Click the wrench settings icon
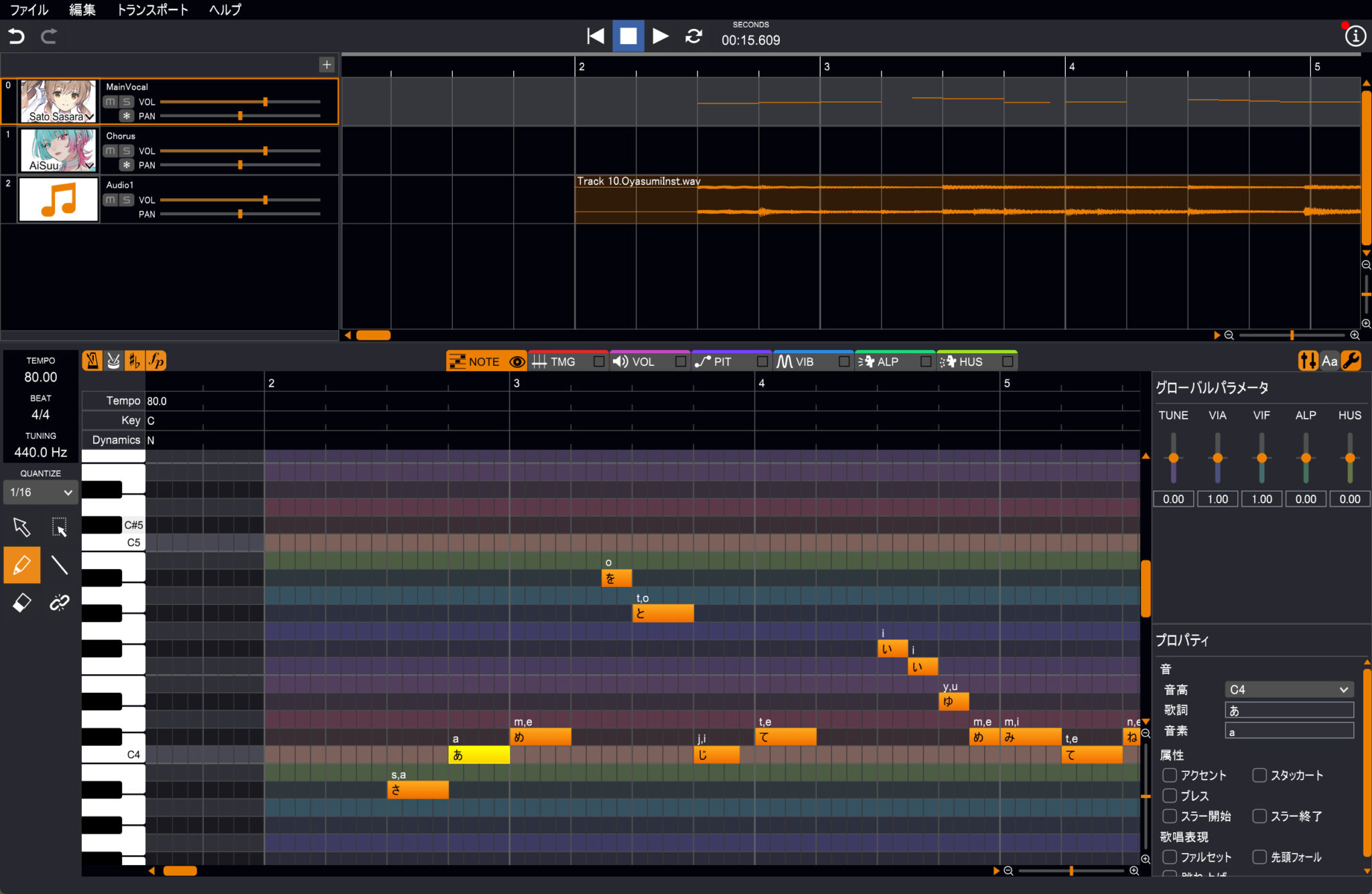Screen dimensions: 1372x894 click(1351, 361)
